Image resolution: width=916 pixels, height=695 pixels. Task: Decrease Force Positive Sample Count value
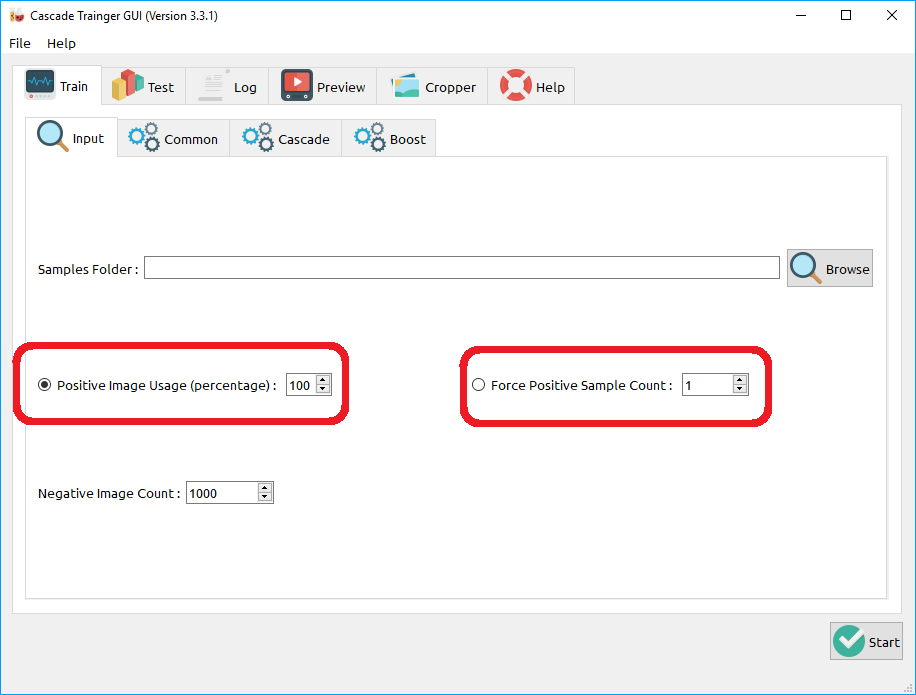(x=740, y=390)
